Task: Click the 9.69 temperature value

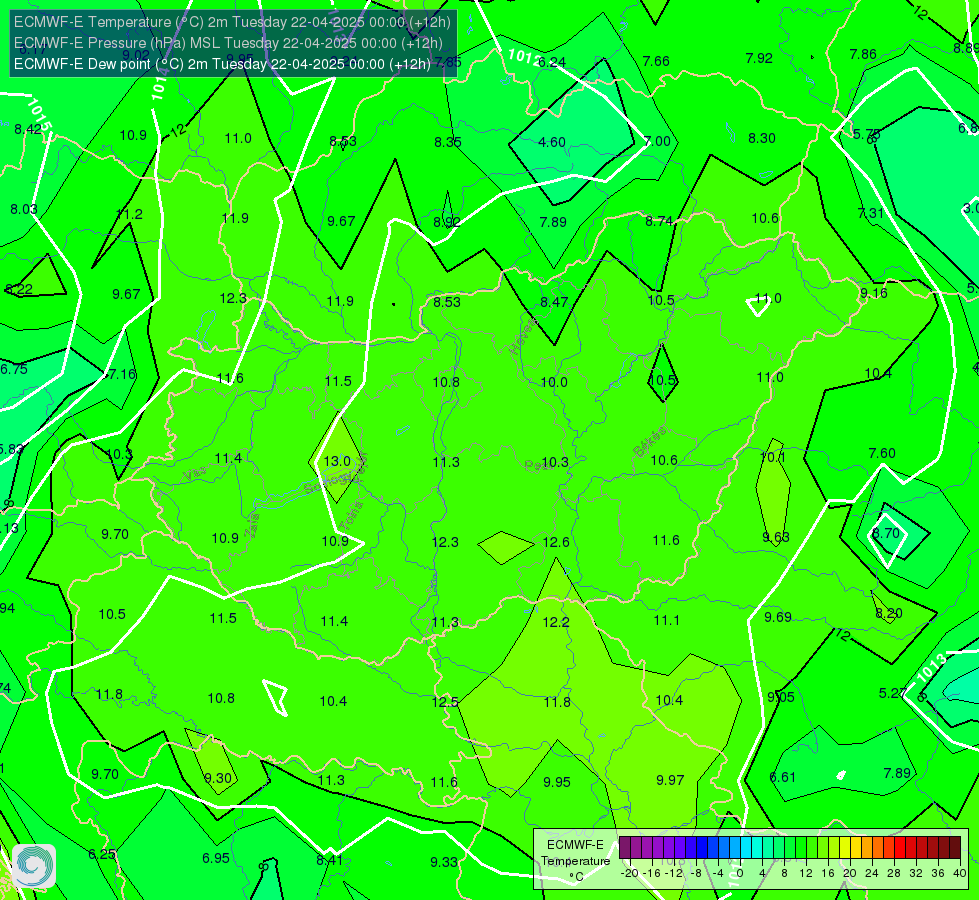Action: 778,617
